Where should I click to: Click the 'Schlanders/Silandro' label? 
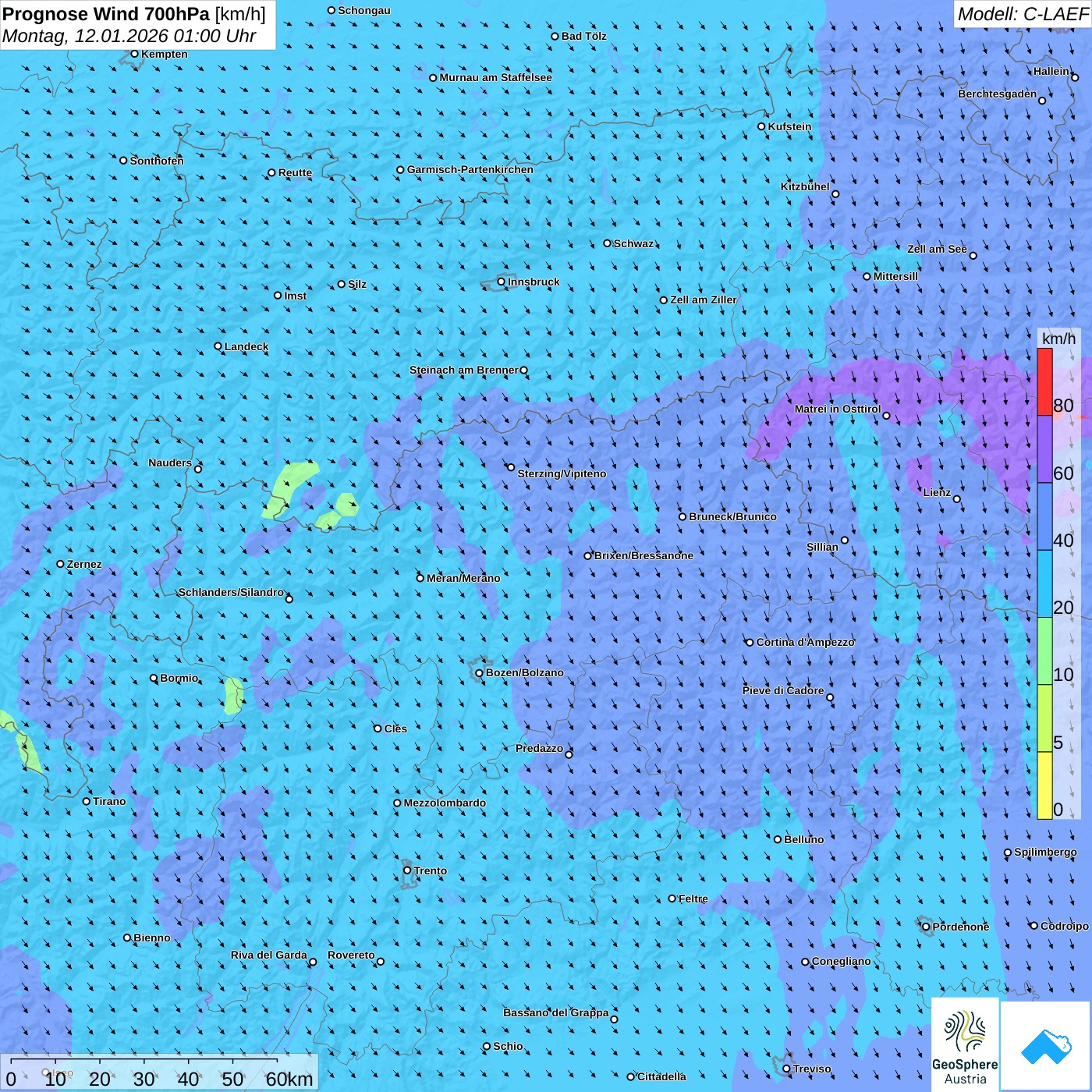(231, 592)
